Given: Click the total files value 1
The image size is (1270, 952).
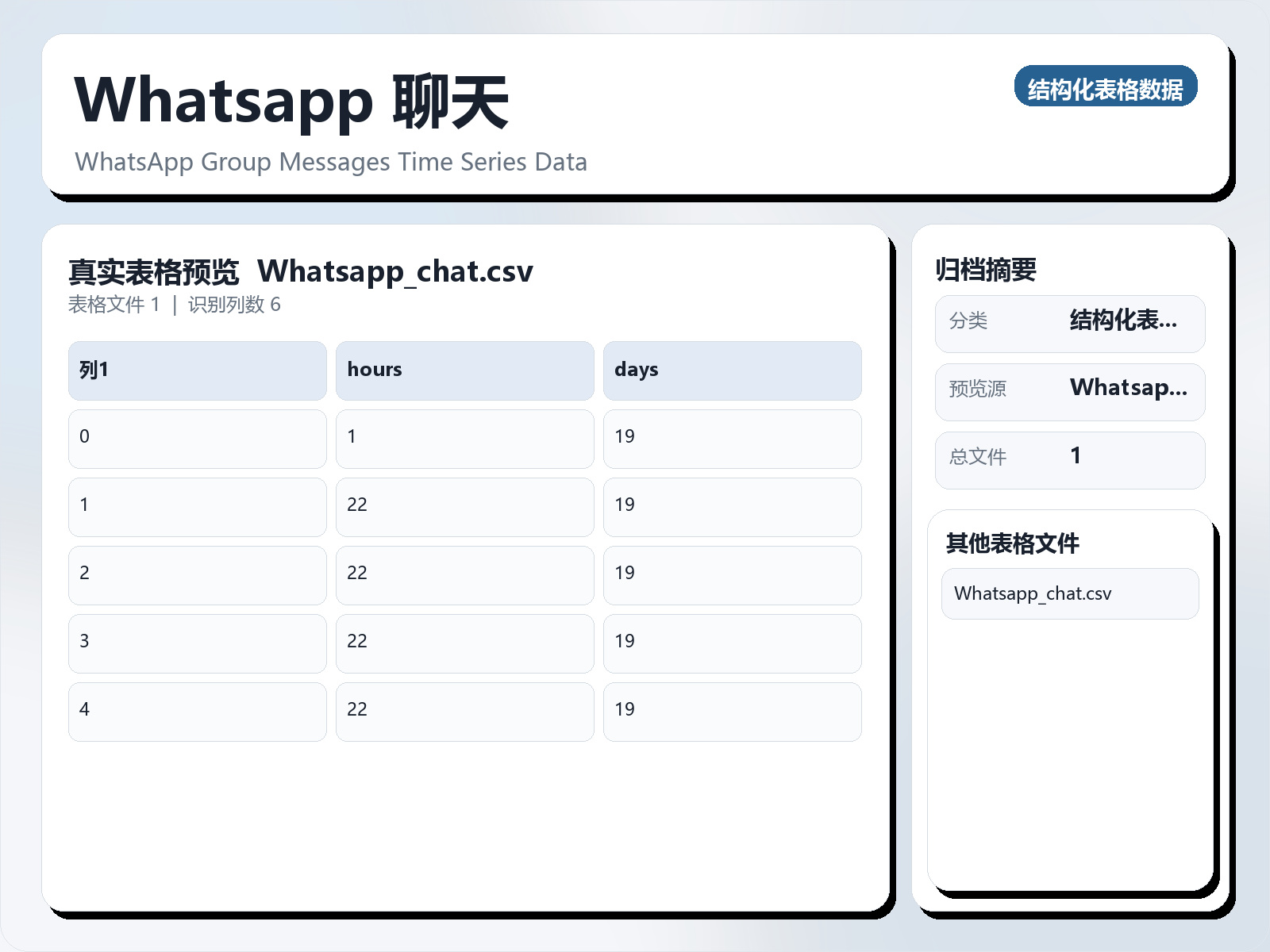Looking at the screenshot, I should coord(1076,456).
